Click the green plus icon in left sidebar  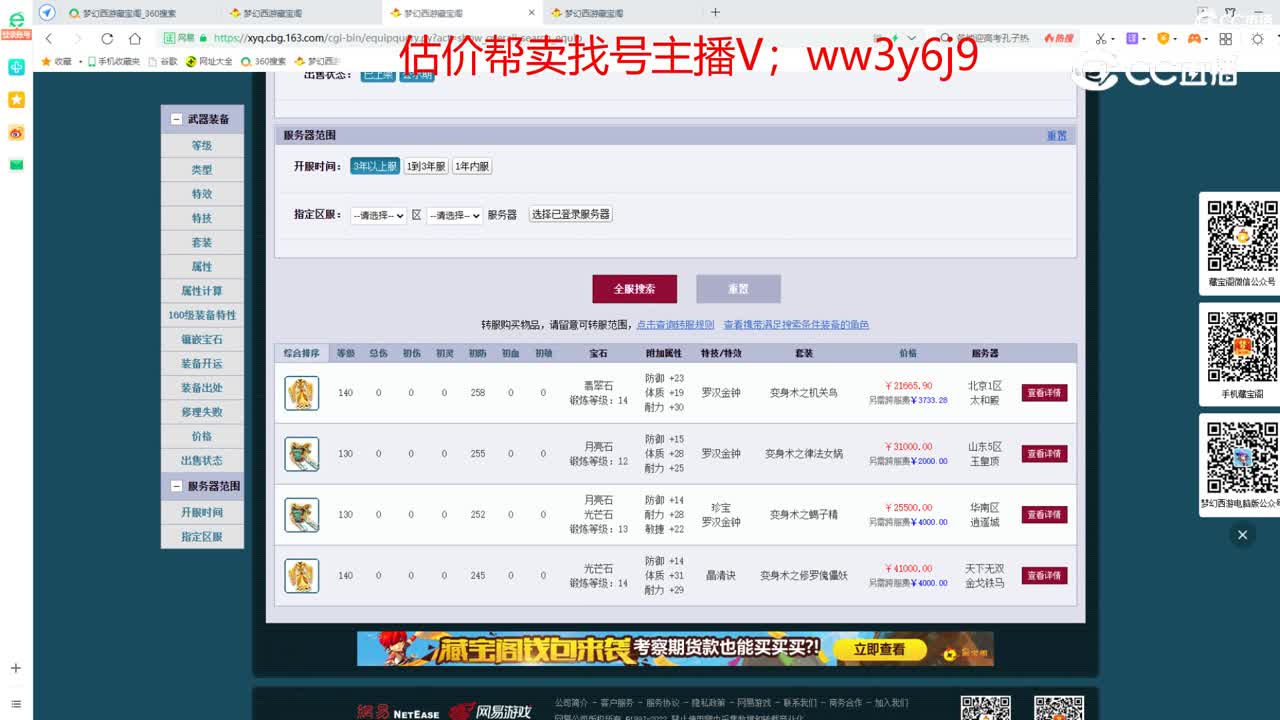16,67
